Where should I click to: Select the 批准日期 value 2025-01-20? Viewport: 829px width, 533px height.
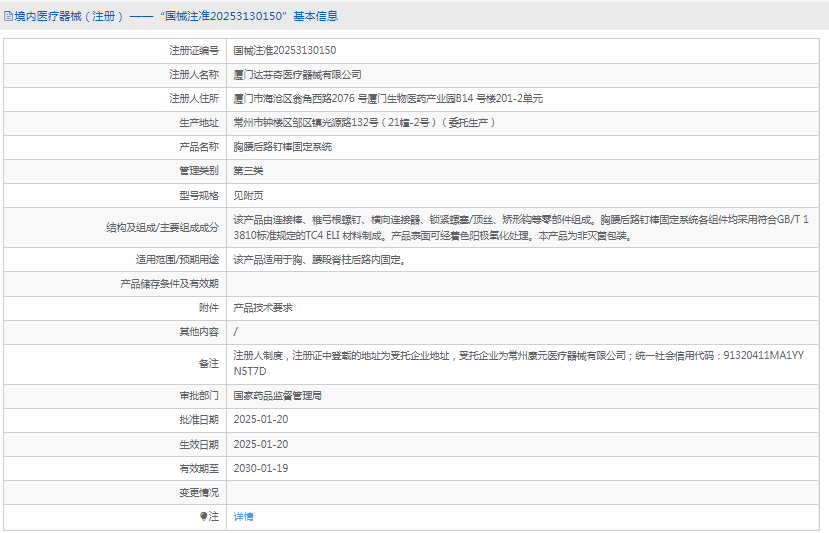pyautogui.click(x=261, y=419)
